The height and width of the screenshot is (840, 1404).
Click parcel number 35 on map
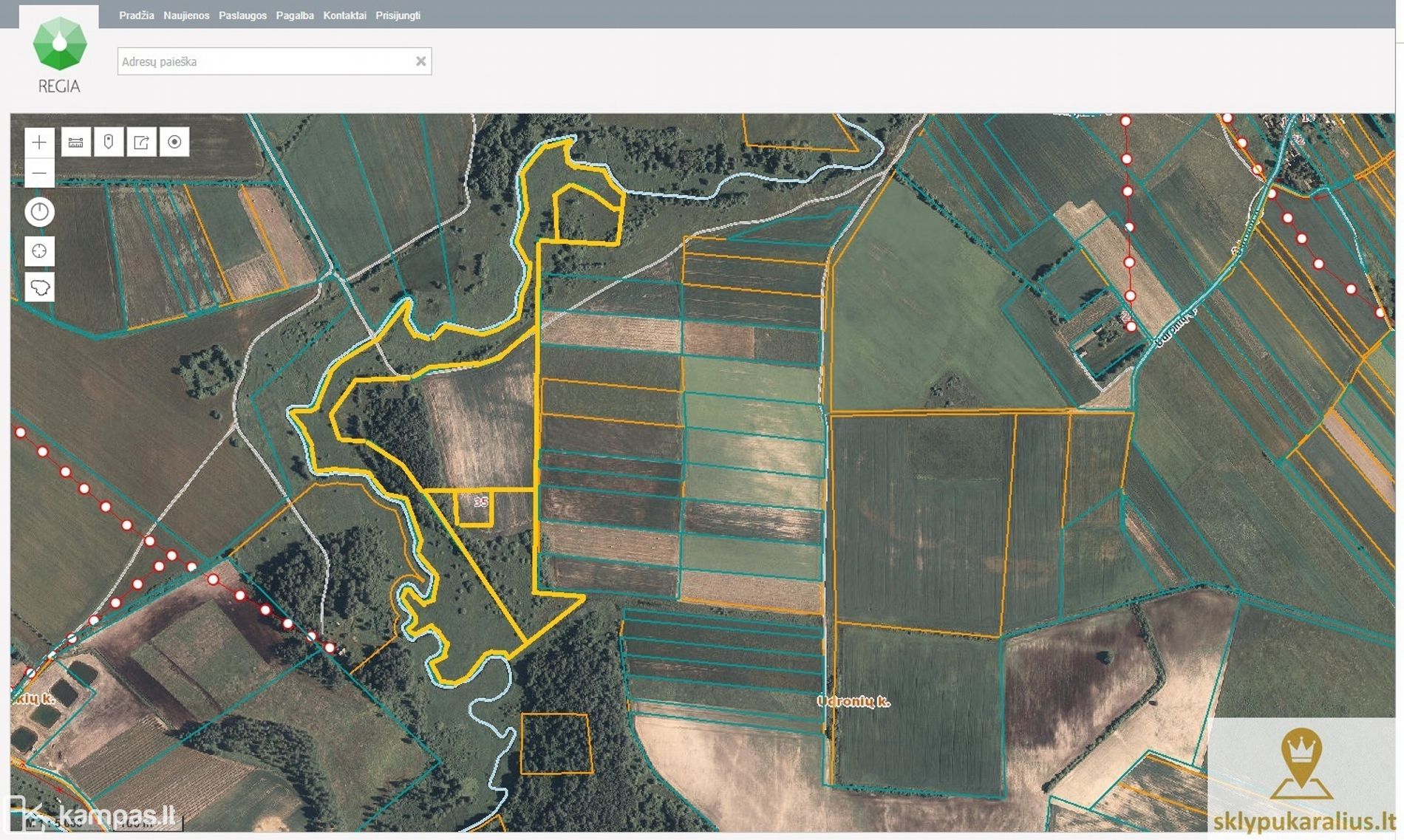pyautogui.click(x=480, y=502)
